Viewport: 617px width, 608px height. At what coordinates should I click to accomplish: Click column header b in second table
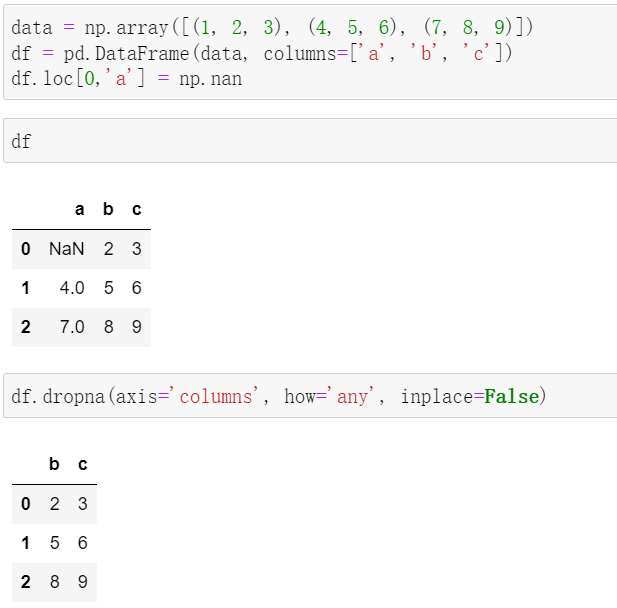coord(53,464)
